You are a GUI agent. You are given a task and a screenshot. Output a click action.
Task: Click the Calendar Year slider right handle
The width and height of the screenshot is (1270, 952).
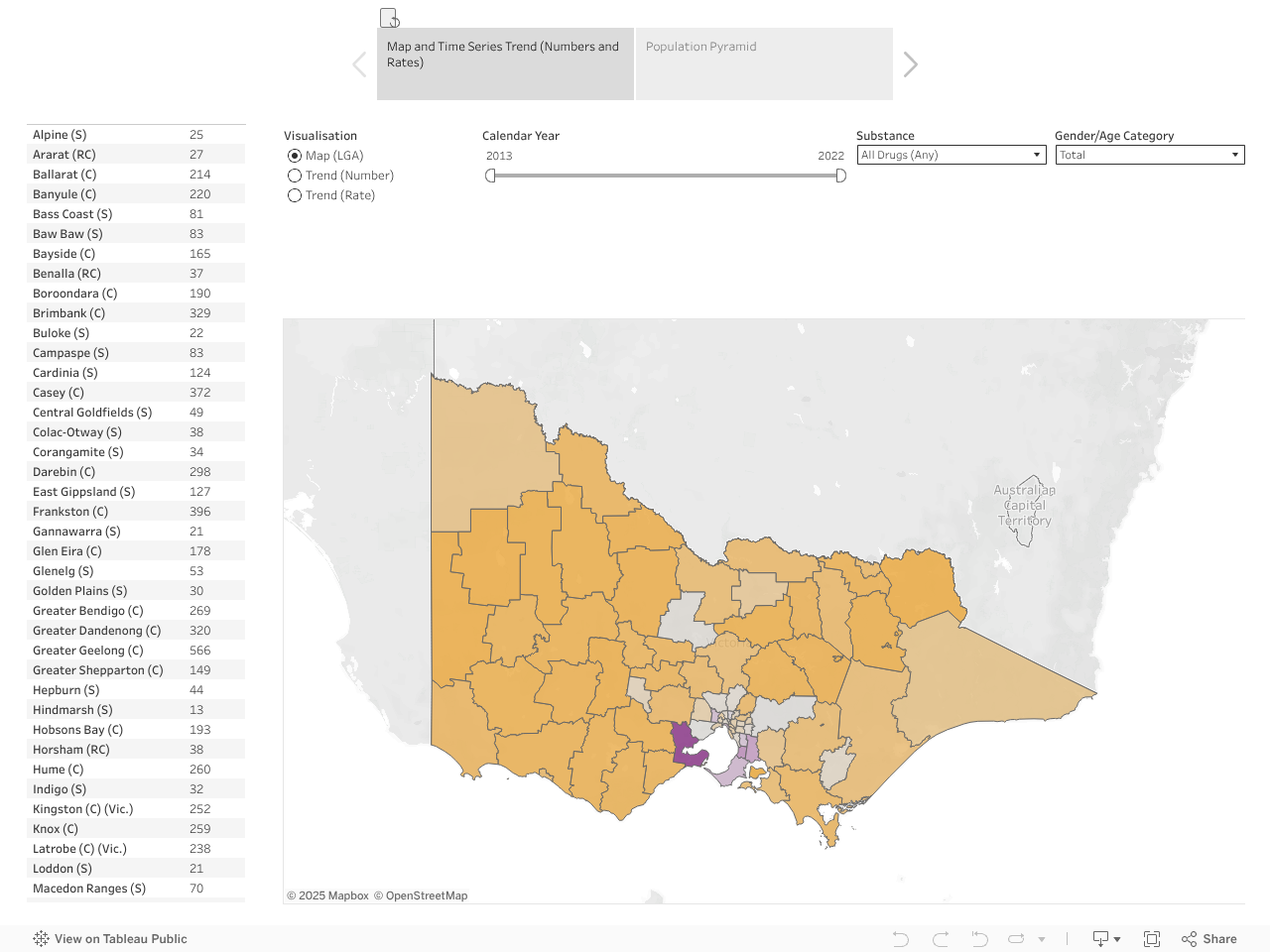[x=840, y=176]
